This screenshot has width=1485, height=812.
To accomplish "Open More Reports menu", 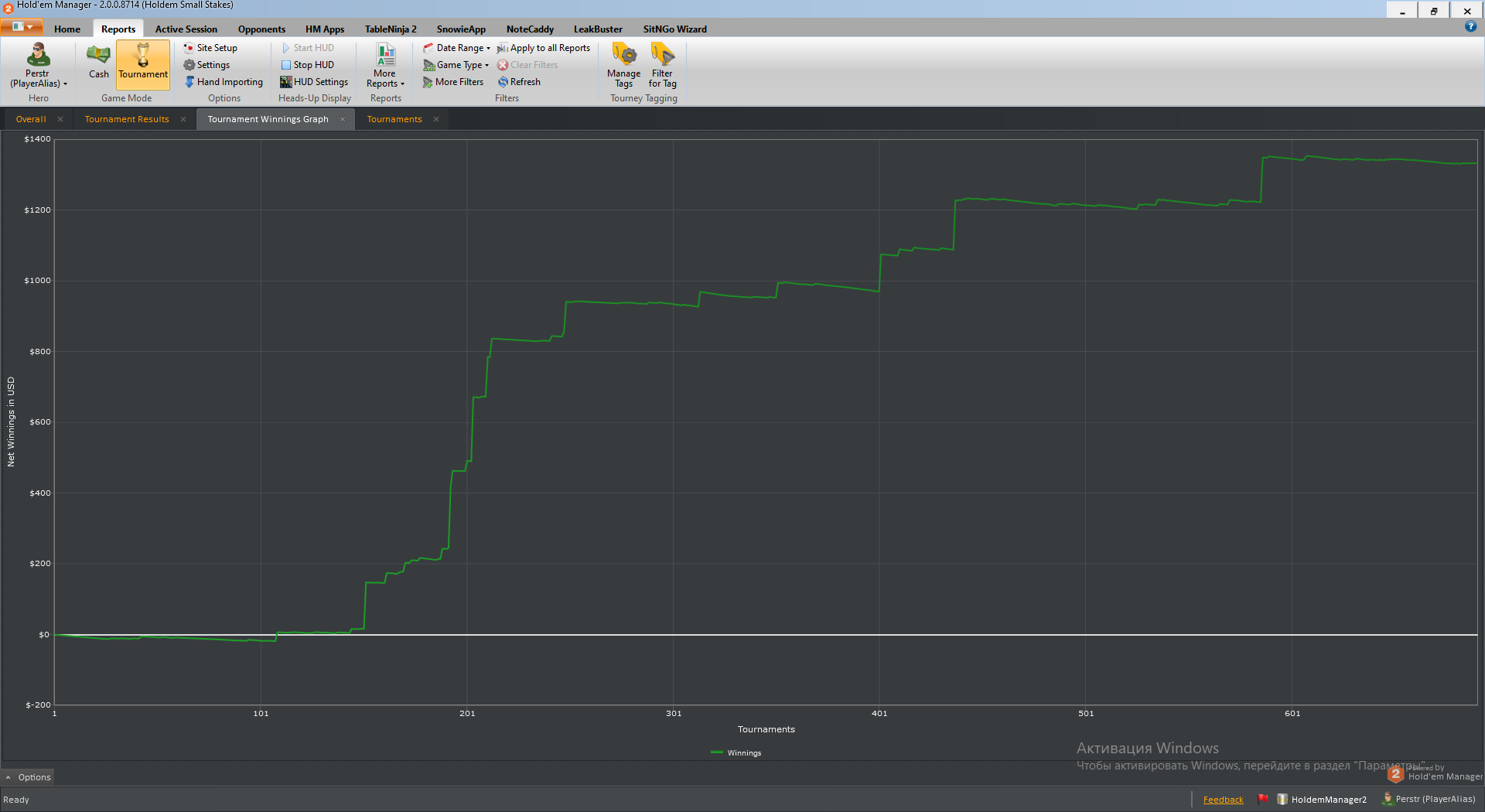I will coord(385,66).
